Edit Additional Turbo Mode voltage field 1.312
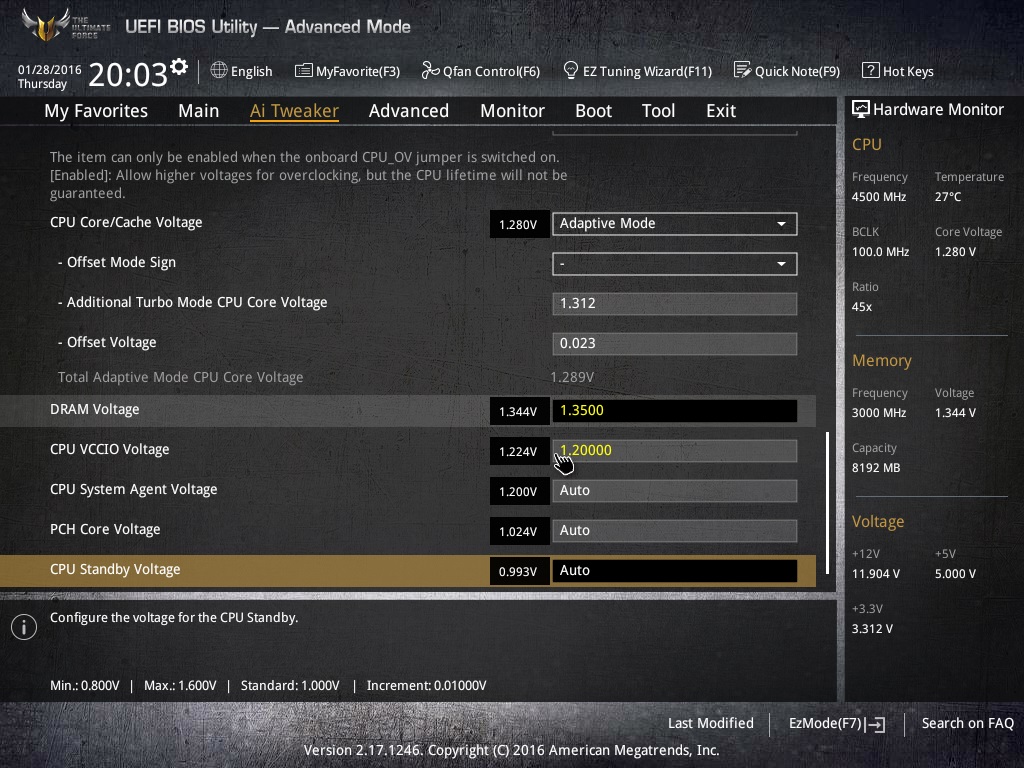The height and width of the screenshot is (768, 1024). coord(675,304)
